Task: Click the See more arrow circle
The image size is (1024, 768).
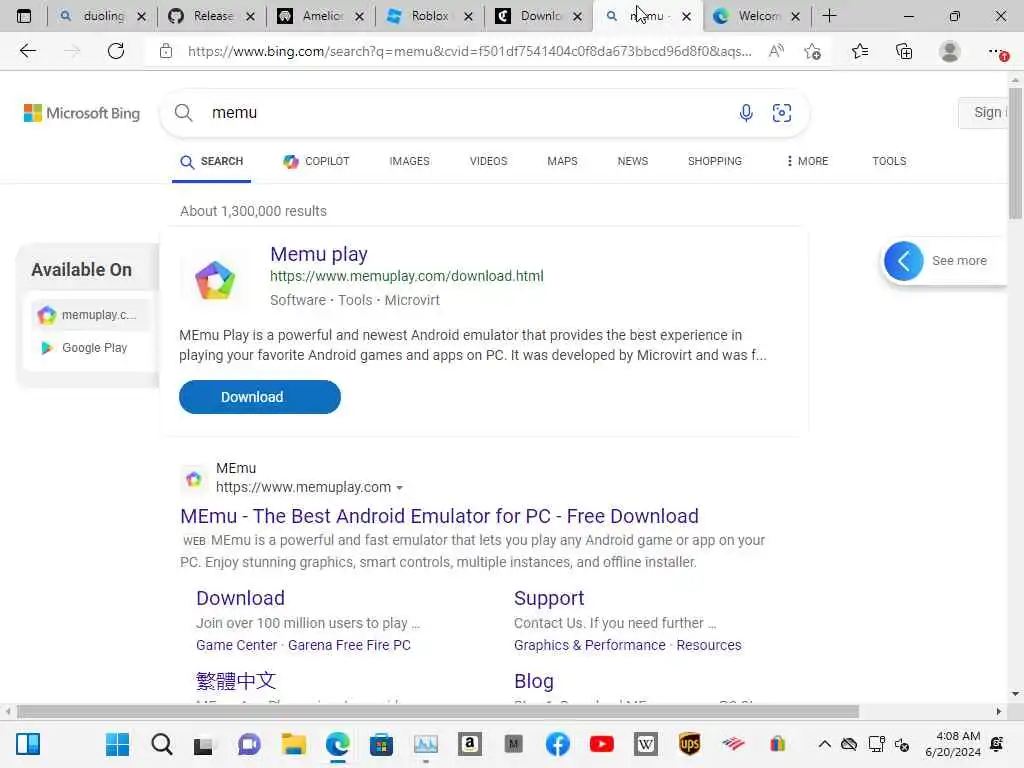Action: [x=903, y=261]
